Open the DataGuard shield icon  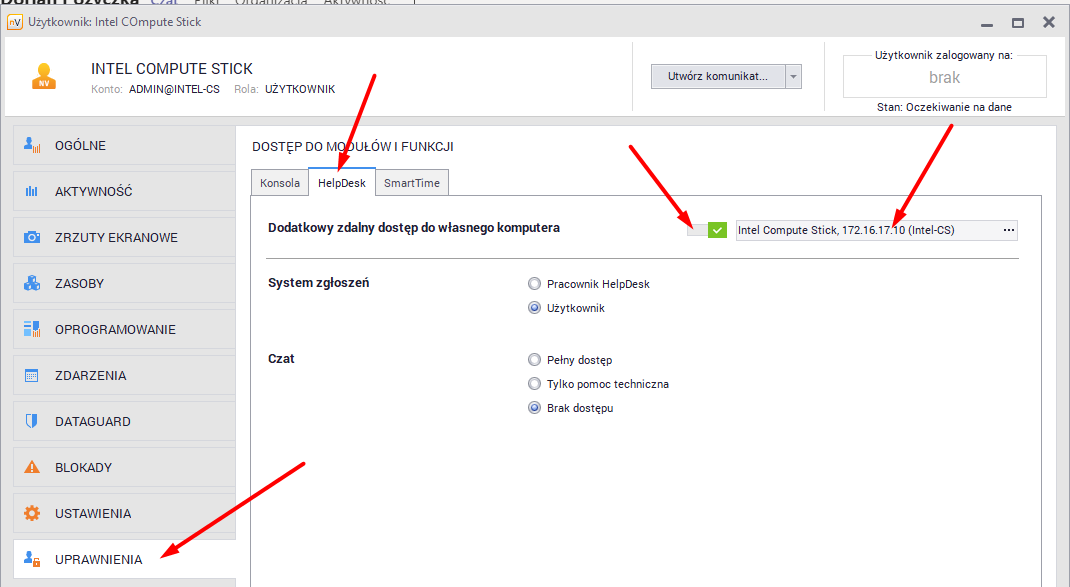[x=32, y=421]
